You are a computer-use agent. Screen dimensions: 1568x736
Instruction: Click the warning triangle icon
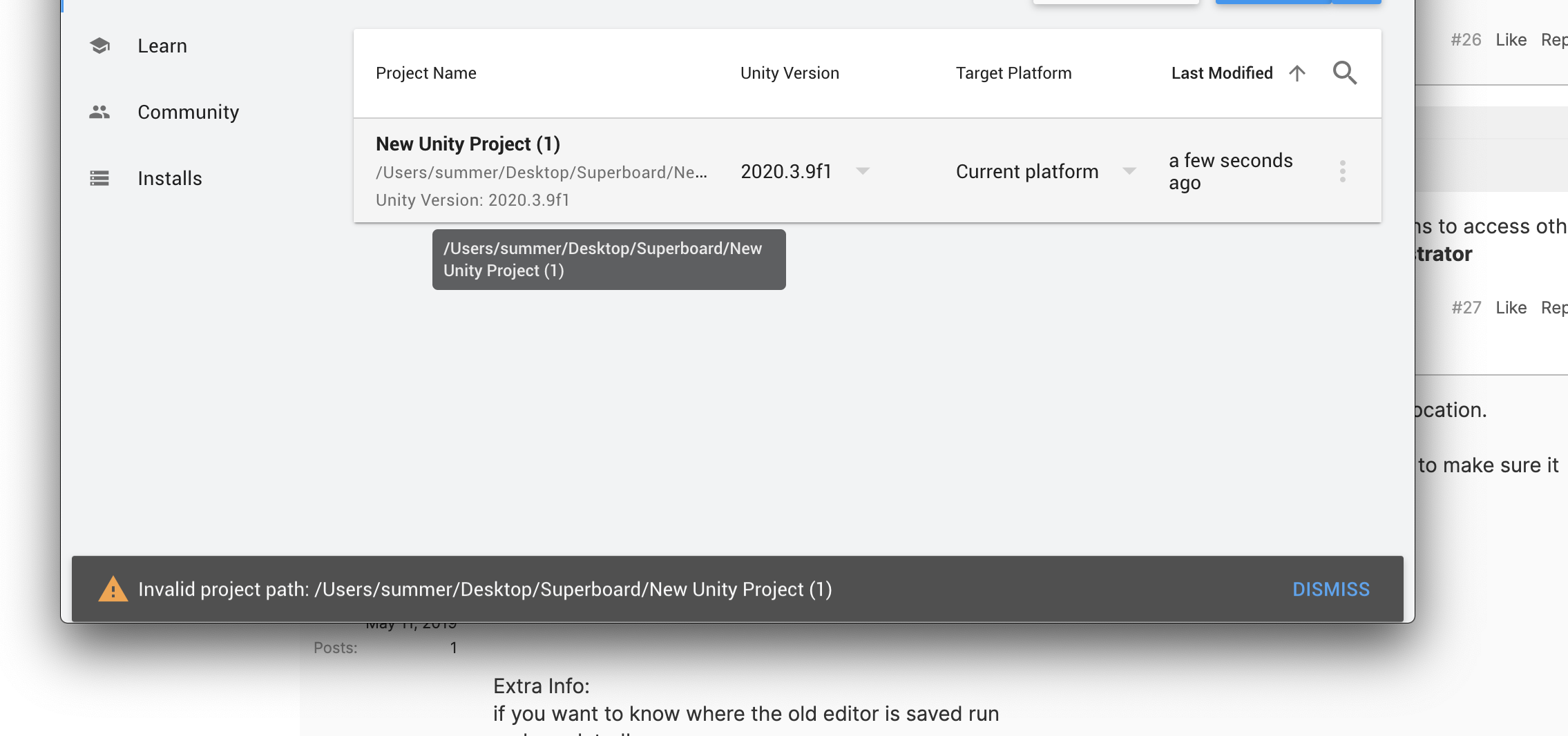[x=113, y=589]
